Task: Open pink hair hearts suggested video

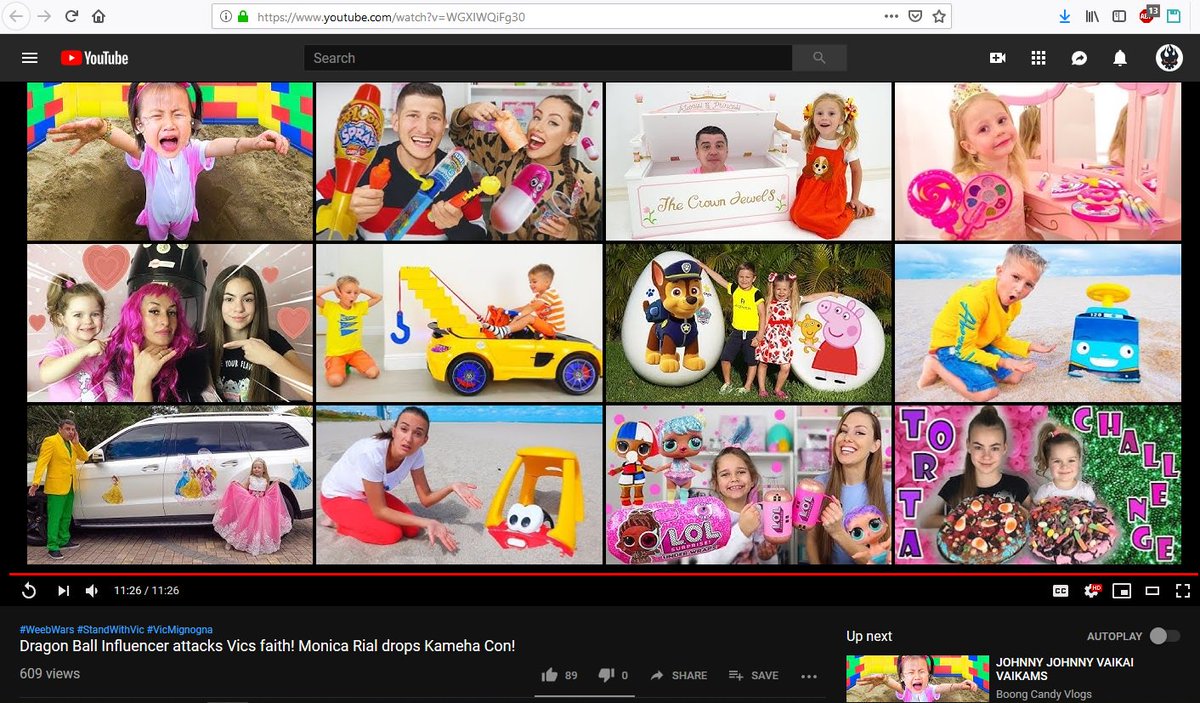Action: pos(169,323)
